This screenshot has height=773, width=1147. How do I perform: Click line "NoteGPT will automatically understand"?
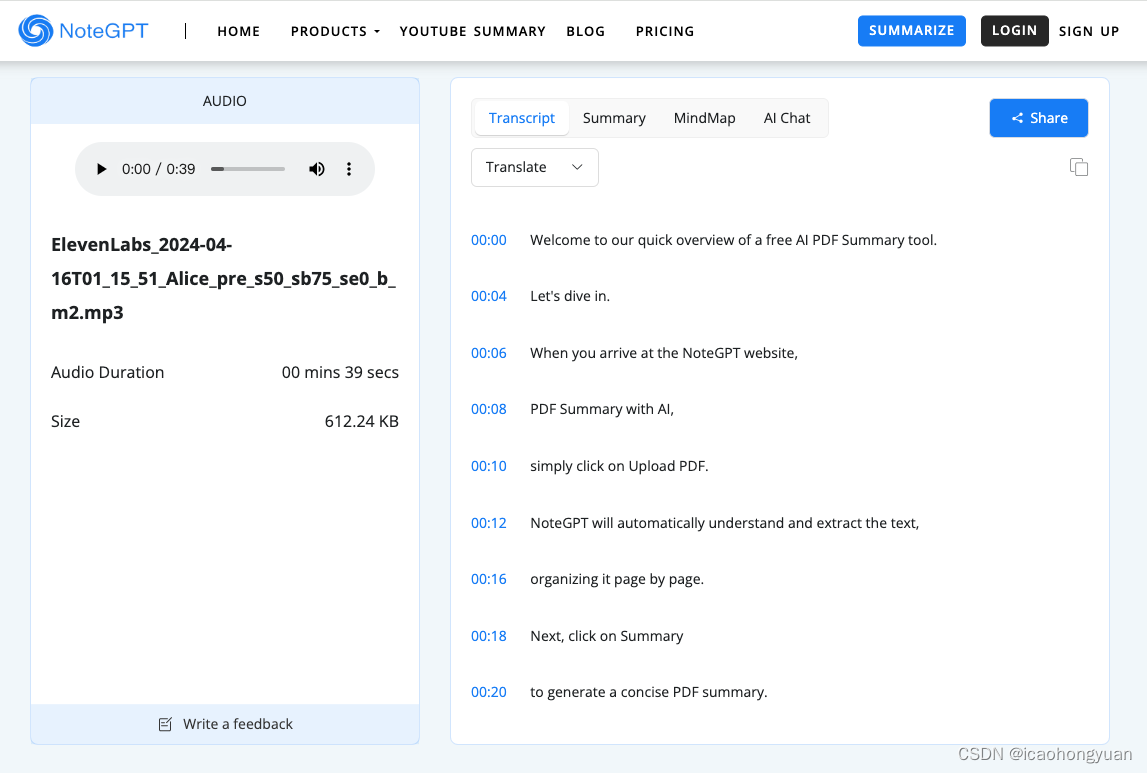click(724, 523)
